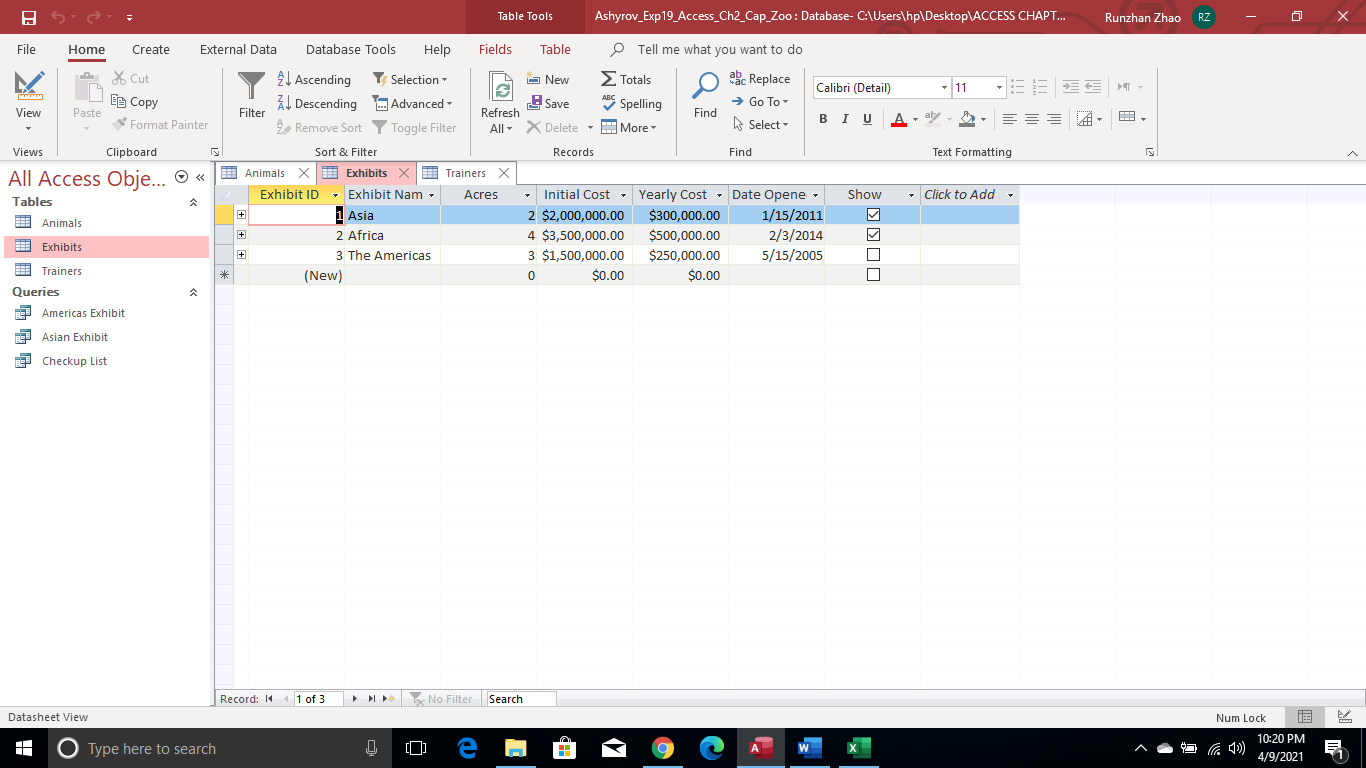Apply Bold formatting
Viewport: 1366px width, 768px height.
pyautogui.click(x=823, y=119)
